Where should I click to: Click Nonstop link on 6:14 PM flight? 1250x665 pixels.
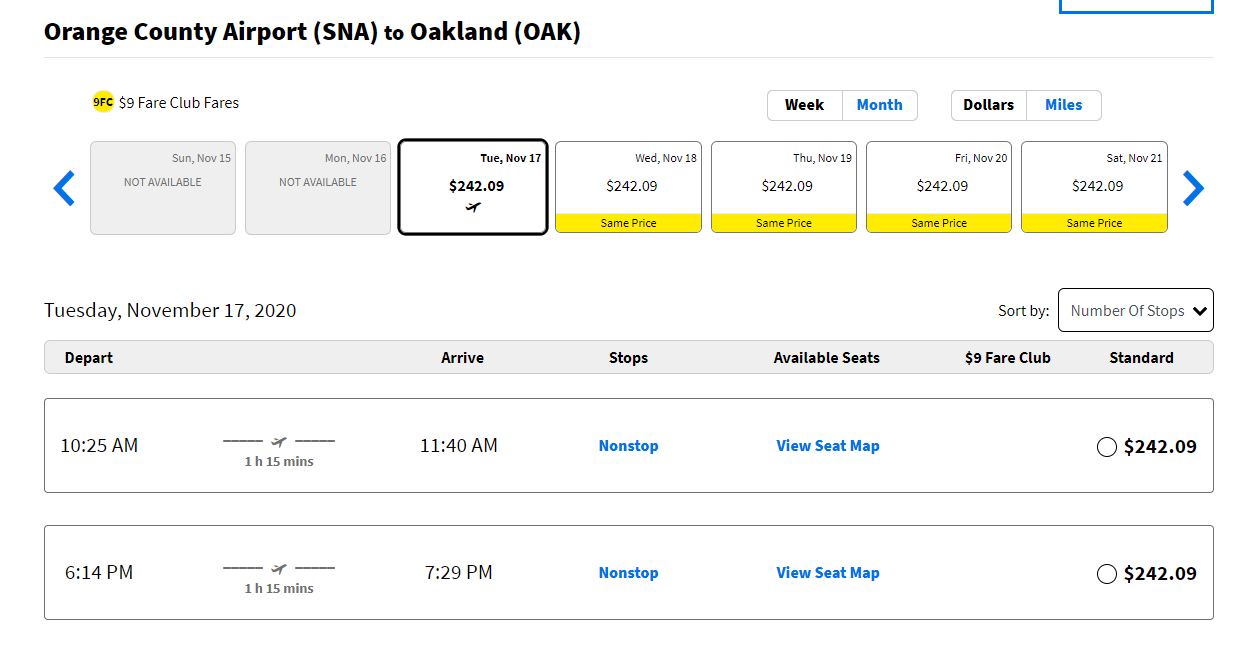[628, 573]
